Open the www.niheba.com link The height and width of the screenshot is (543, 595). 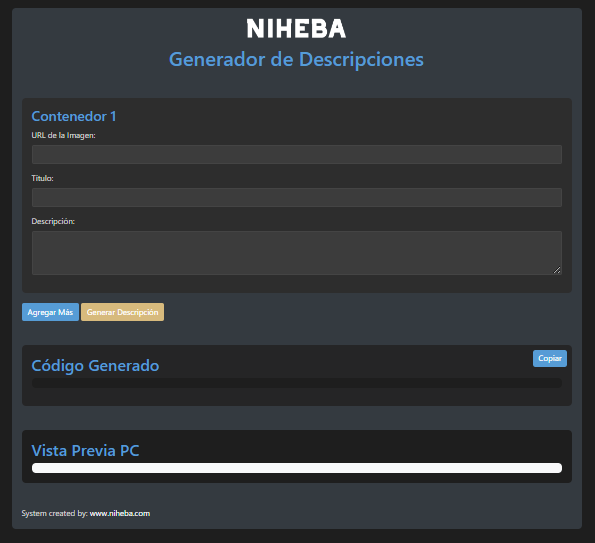point(120,513)
